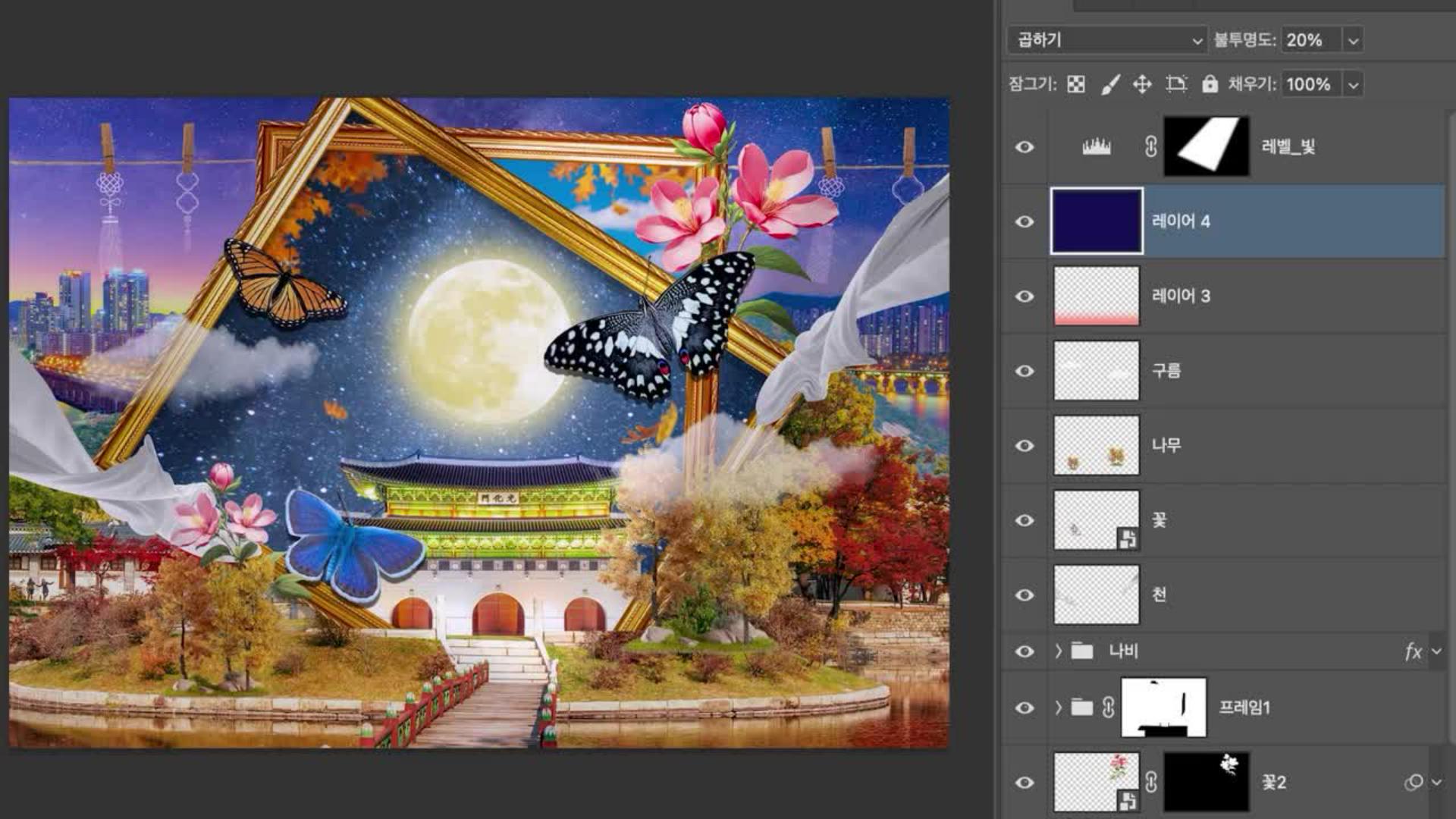Select the 레이어 3 layer
This screenshot has width=1456, height=819.
point(1181,296)
